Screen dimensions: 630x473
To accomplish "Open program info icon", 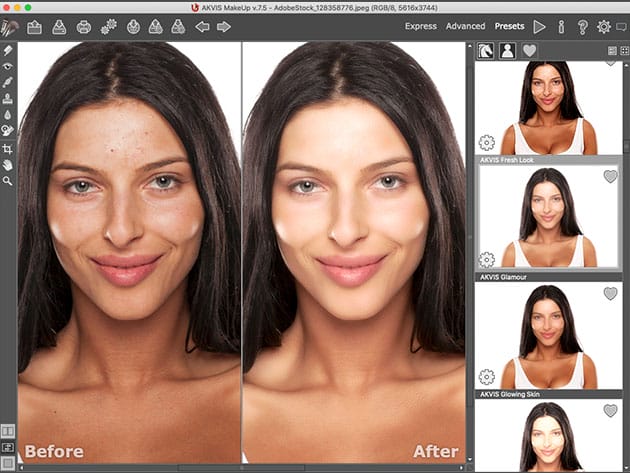I will tap(561, 27).
